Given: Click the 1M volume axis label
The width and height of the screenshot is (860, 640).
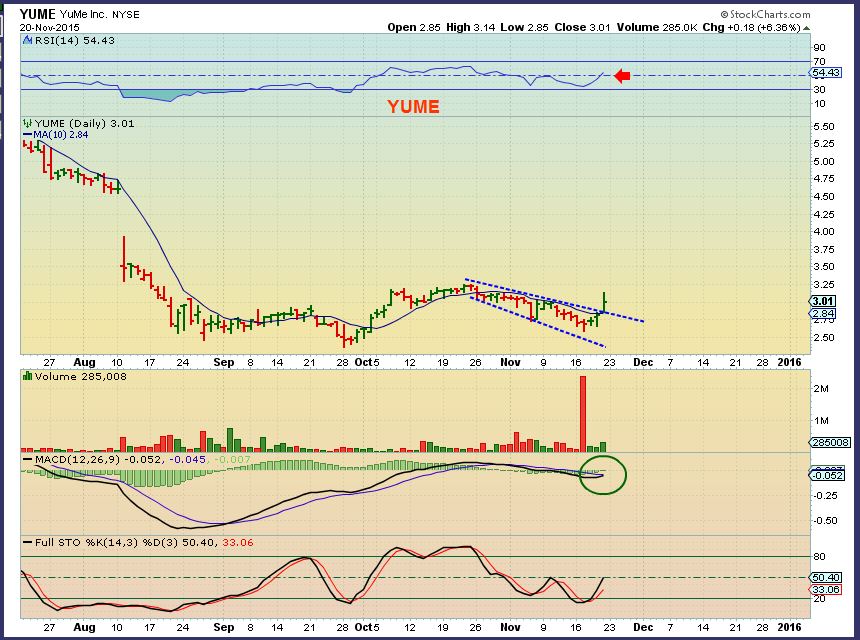Looking at the screenshot, I should pos(821,421).
